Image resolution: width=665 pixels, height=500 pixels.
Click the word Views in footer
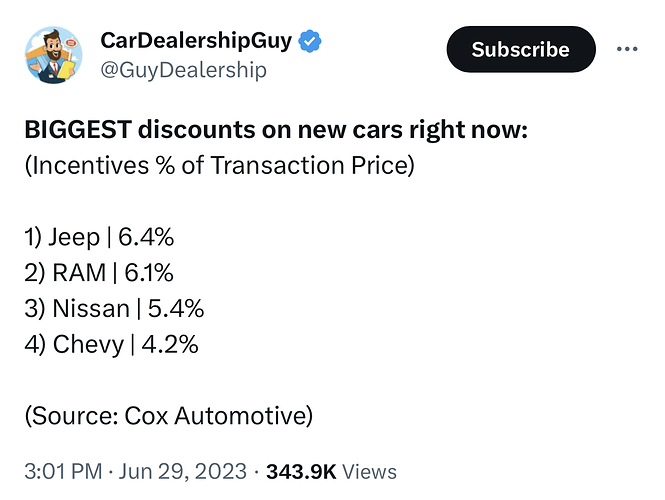click(369, 471)
